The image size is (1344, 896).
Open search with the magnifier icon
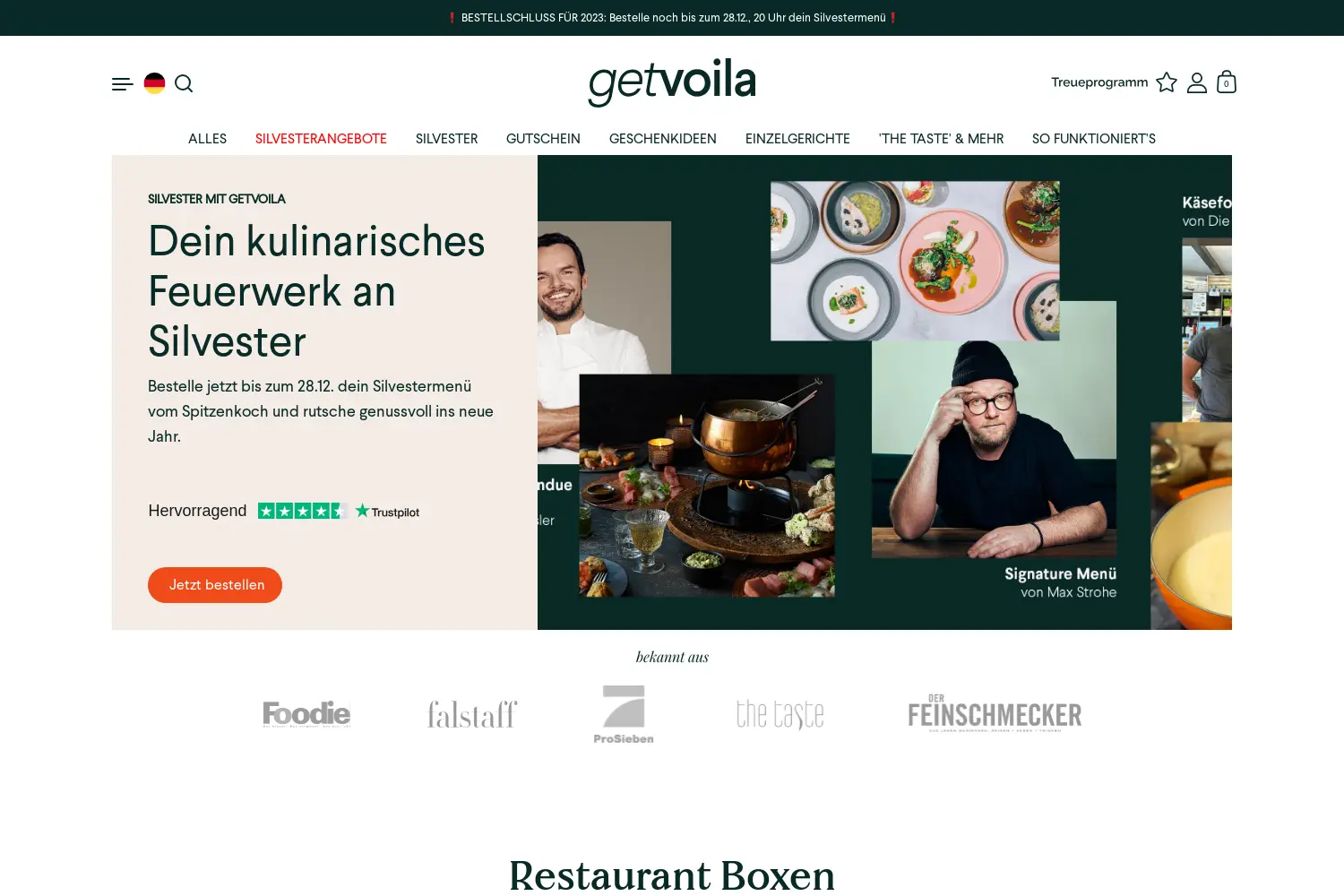coord(184,83)
